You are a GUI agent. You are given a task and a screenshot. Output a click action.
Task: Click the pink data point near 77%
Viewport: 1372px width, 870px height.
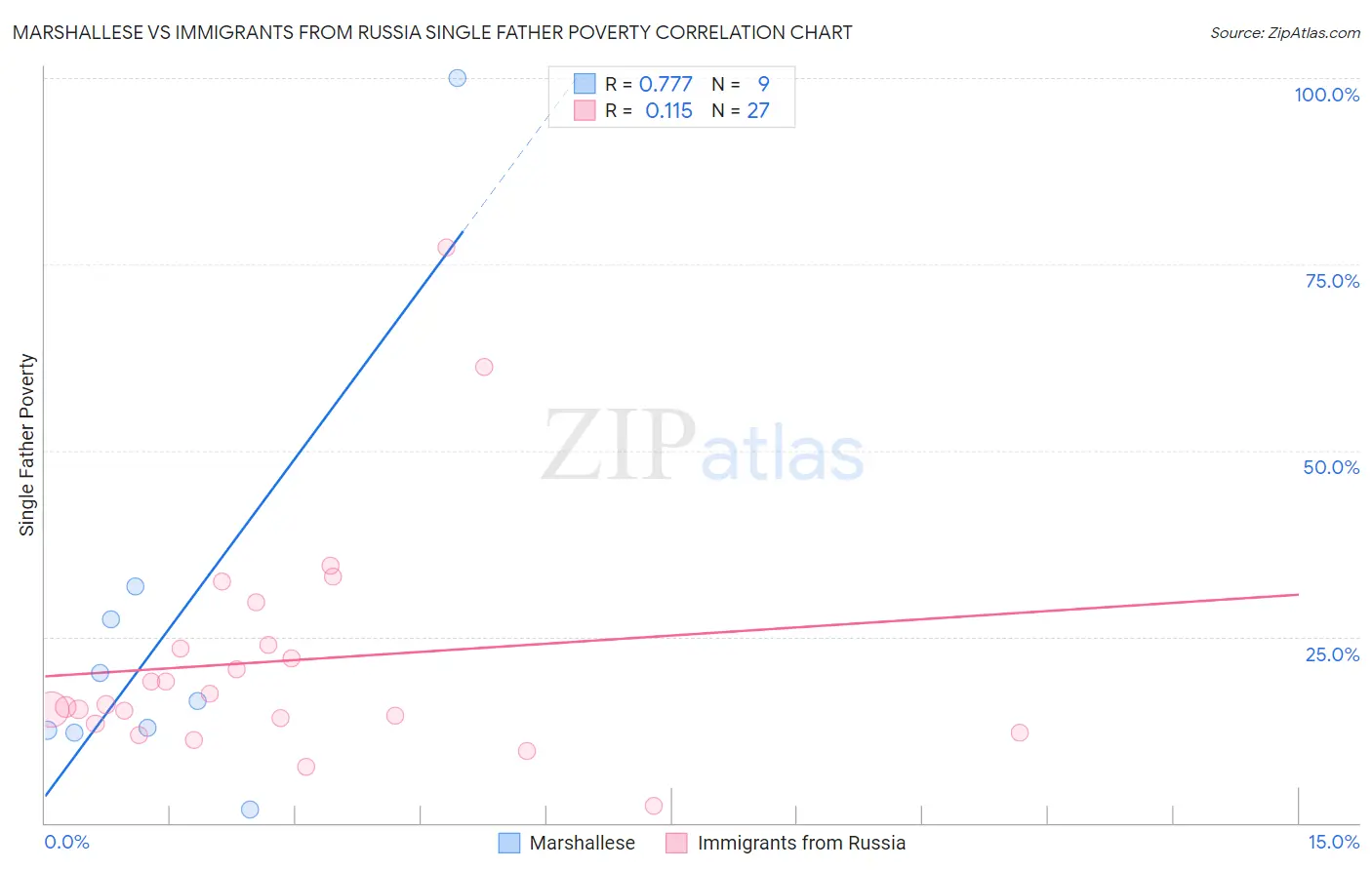[x=446, y=248]
